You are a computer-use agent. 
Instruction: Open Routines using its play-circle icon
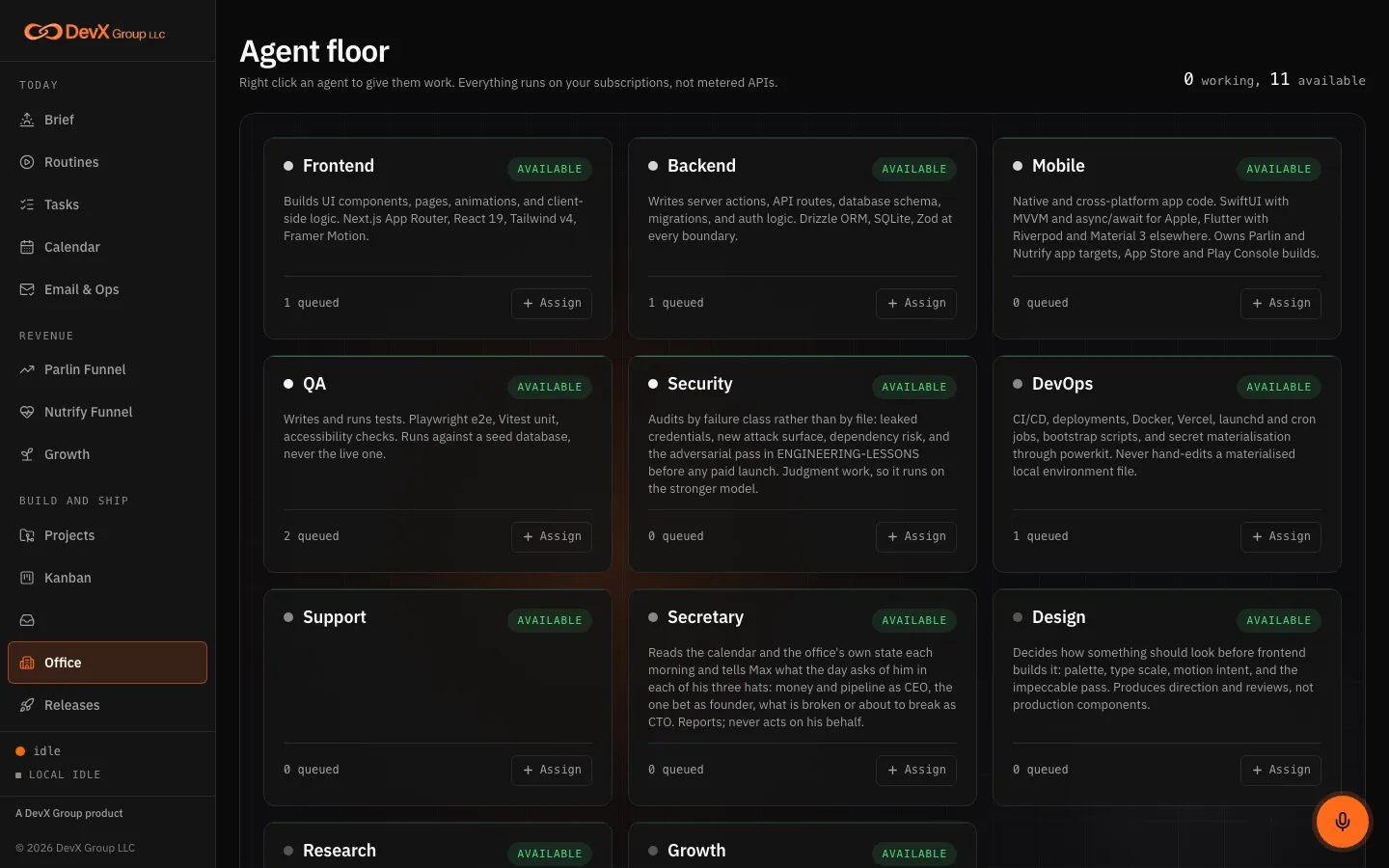(27, 162)
